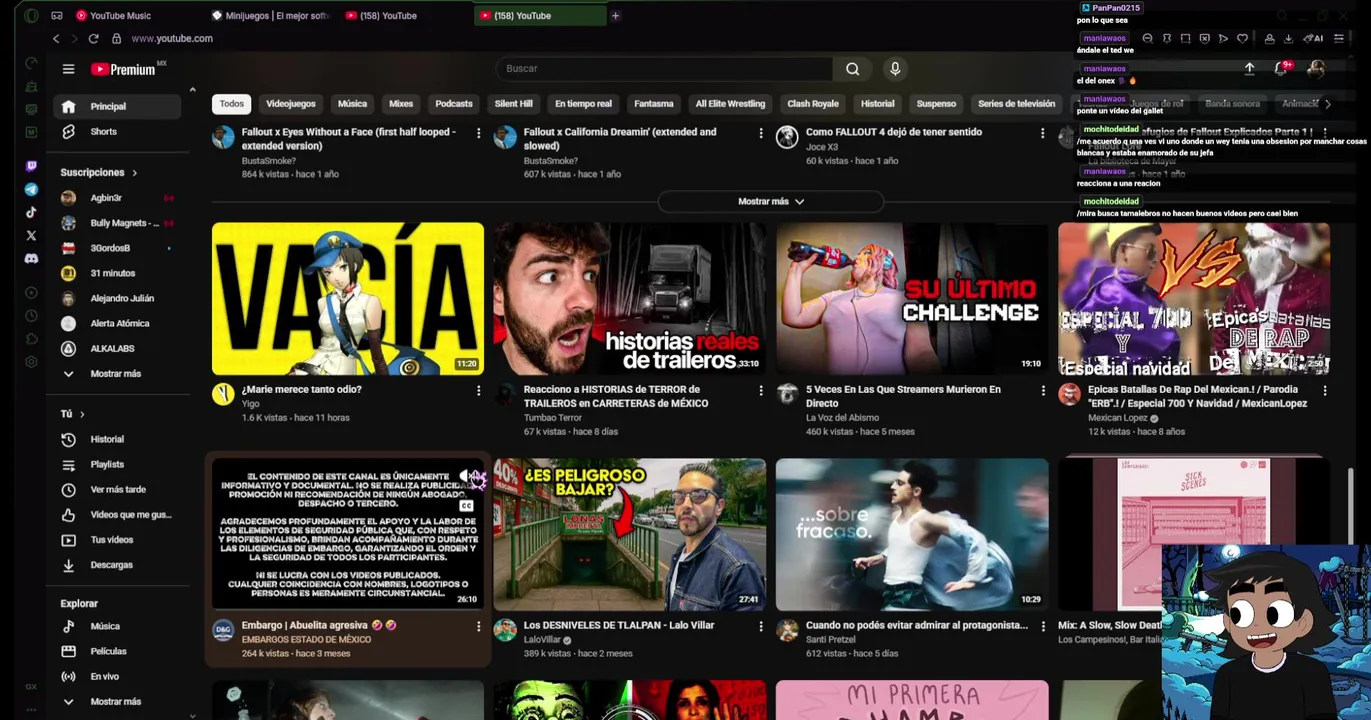Open the Alerta Atómica channel

[x=119, y=323]
